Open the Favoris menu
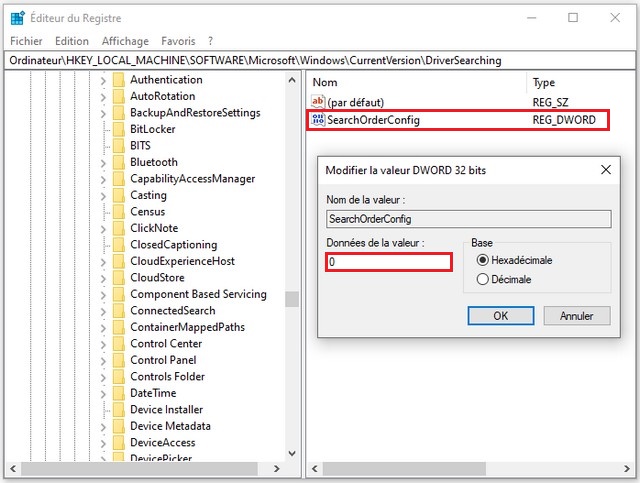The height and width of the screenshot is (483, 640). (x=178, y=41)
